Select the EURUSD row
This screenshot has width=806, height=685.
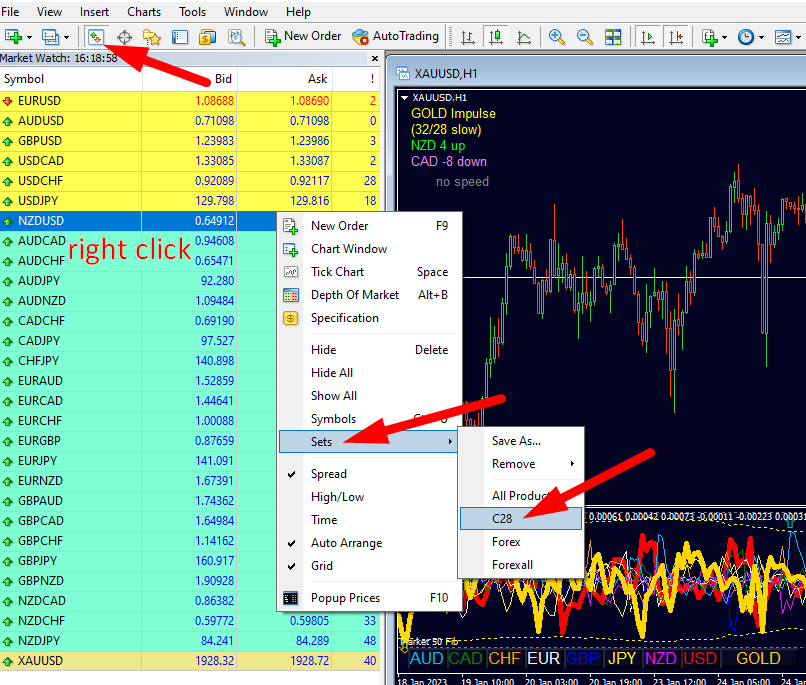[x=190, y=101]
